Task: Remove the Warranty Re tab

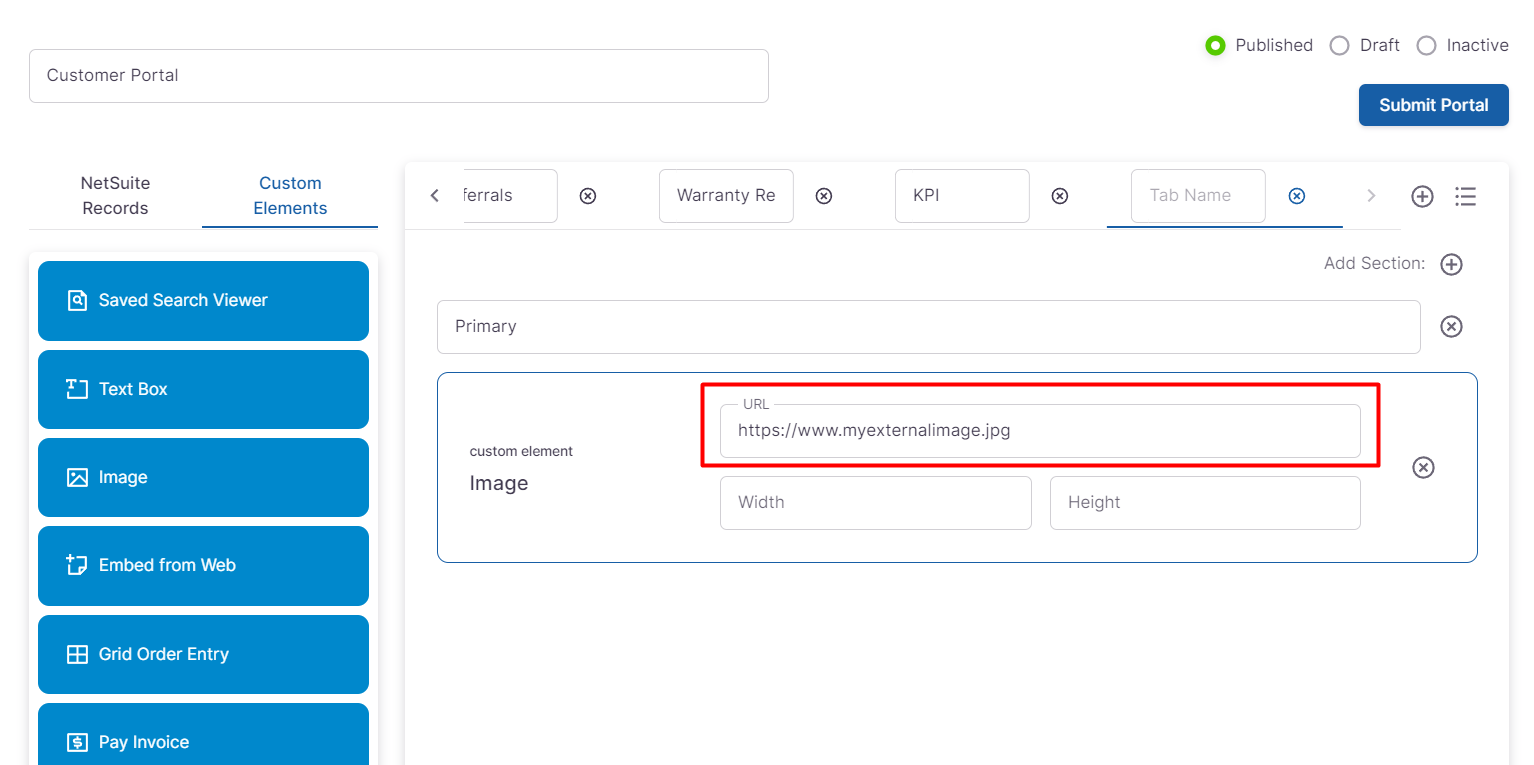Action: point(823,196)
